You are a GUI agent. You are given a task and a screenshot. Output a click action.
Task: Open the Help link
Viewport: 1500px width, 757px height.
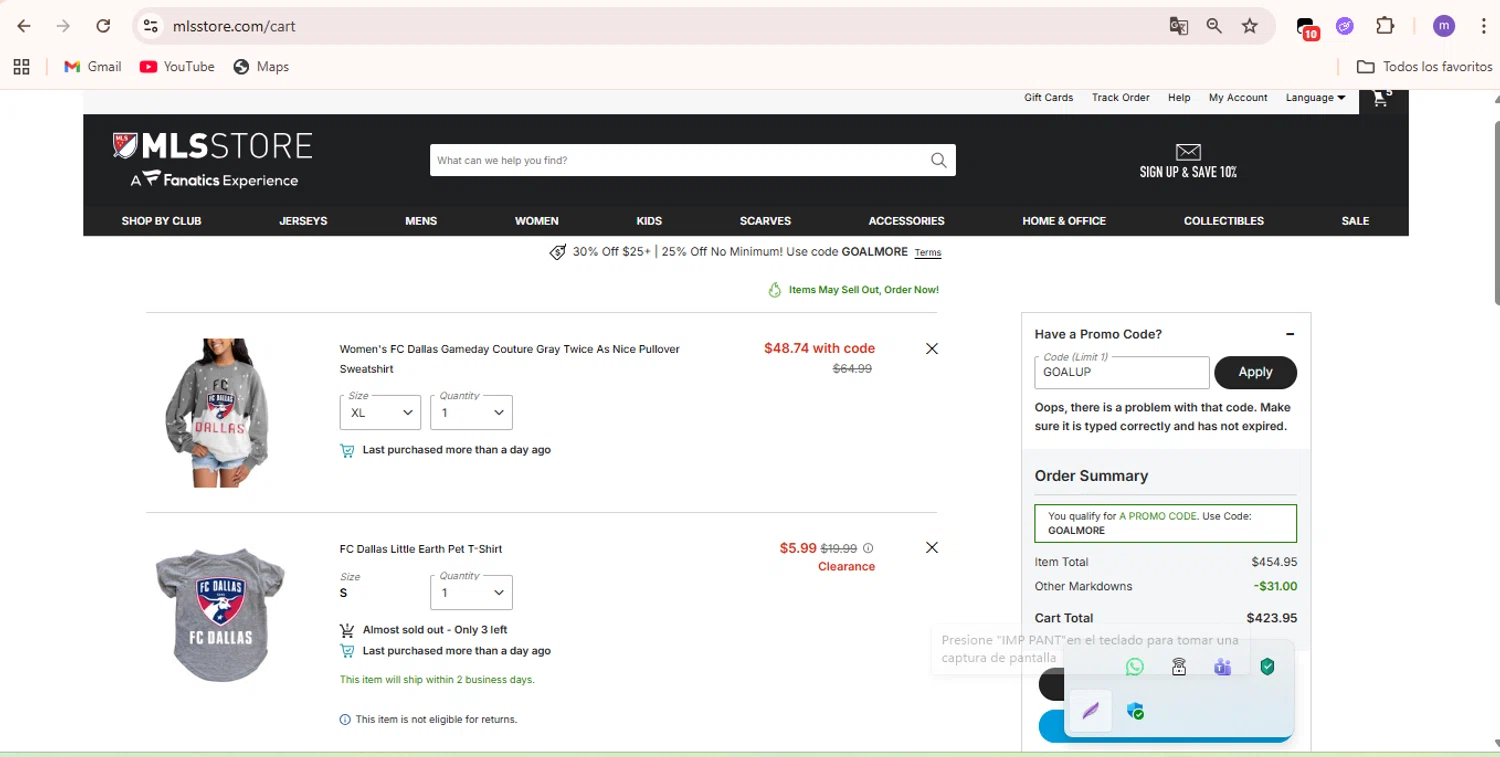pos(1179,98)
